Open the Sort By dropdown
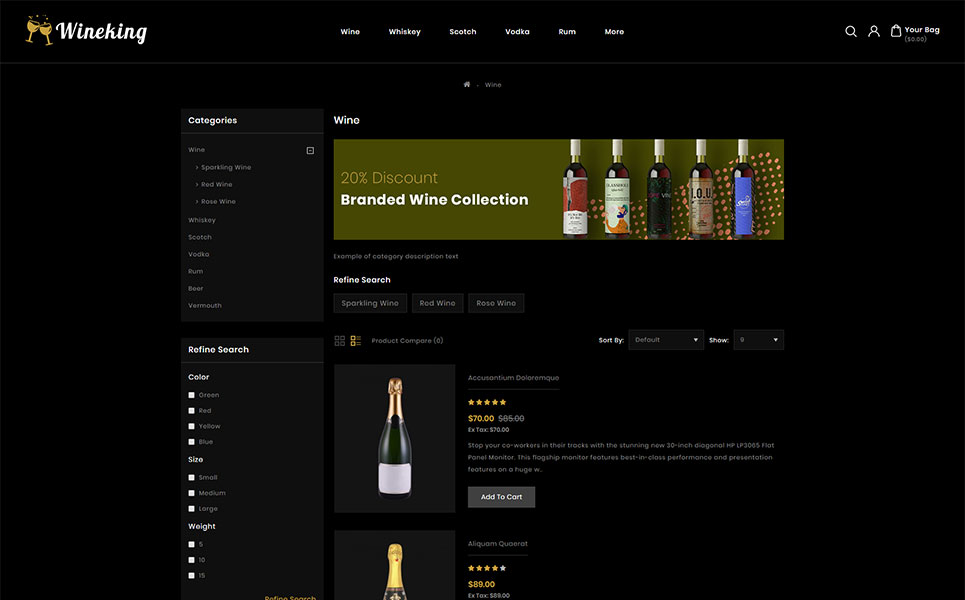 (x=666, y=340)
